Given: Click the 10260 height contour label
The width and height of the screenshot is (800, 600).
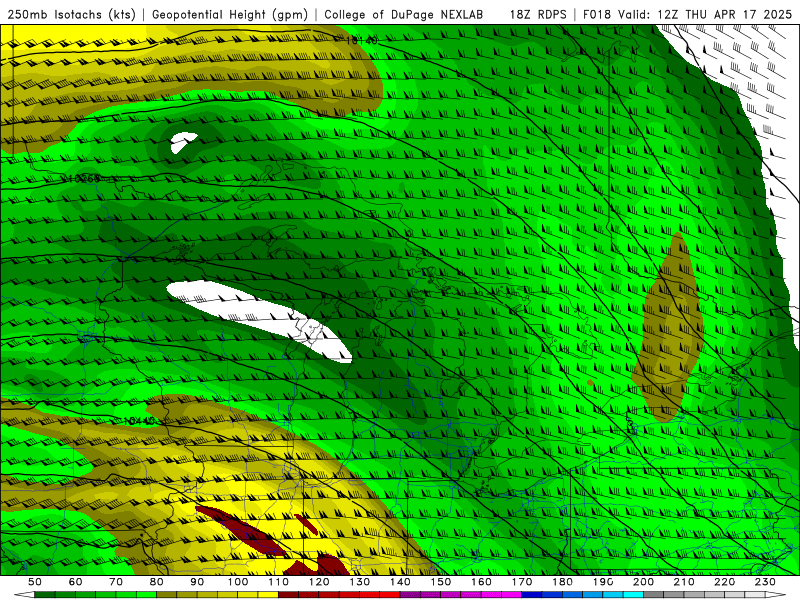Looking at the screenshot, I should click(84, 179).
